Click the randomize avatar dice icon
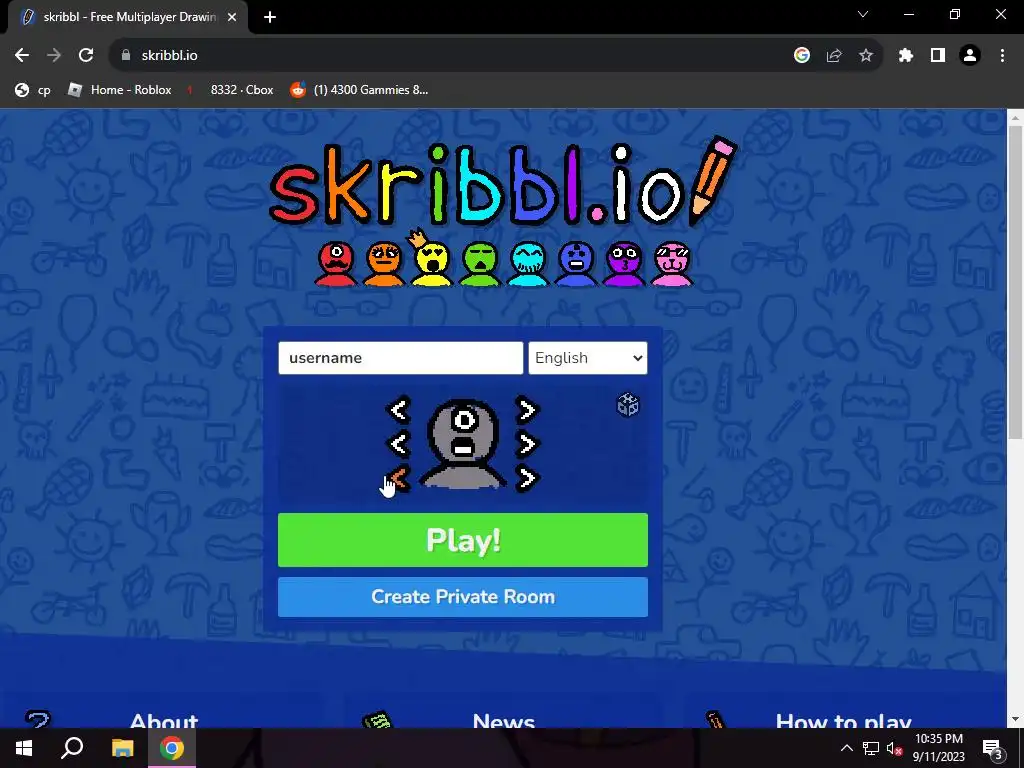The width and height of the screenshot is (1024, 768). (628, 405)
